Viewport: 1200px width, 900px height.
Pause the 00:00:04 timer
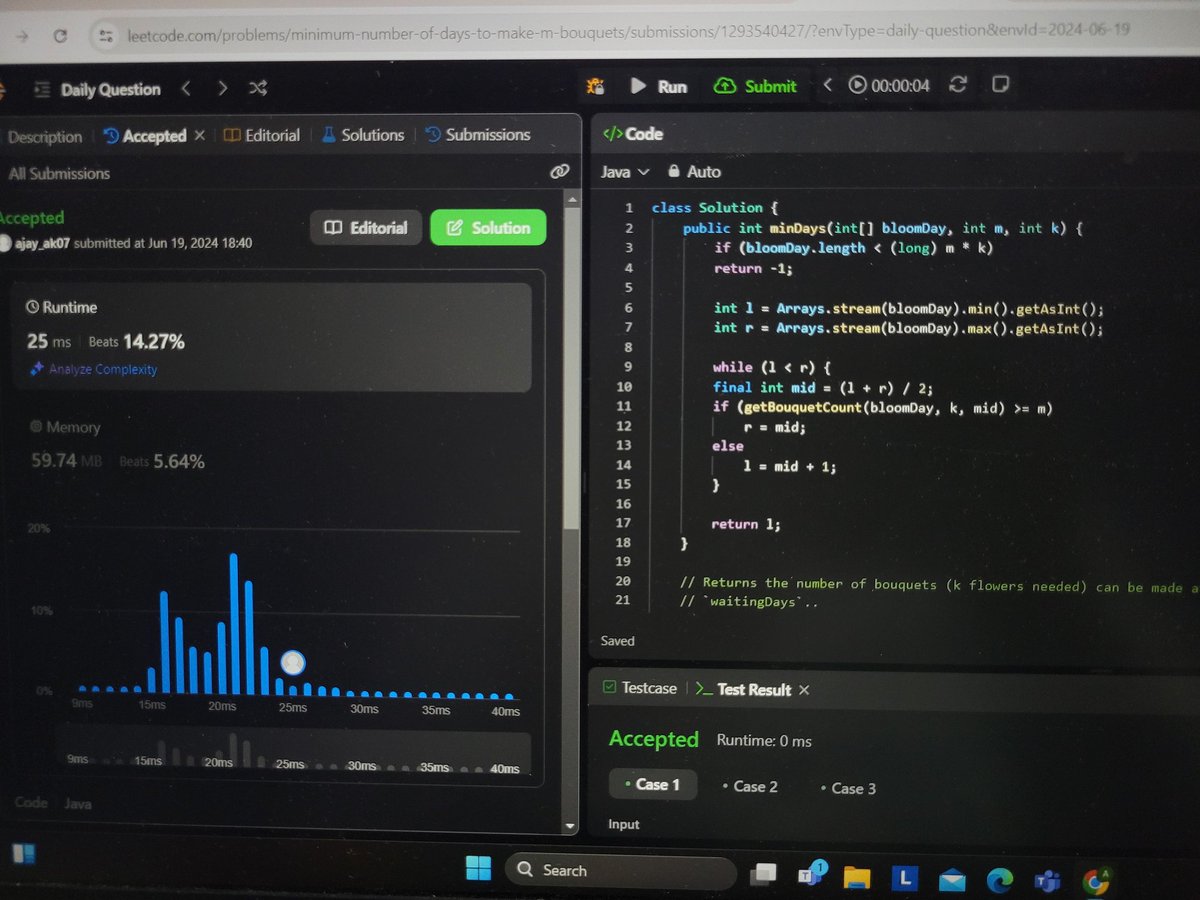click(857, 86)
